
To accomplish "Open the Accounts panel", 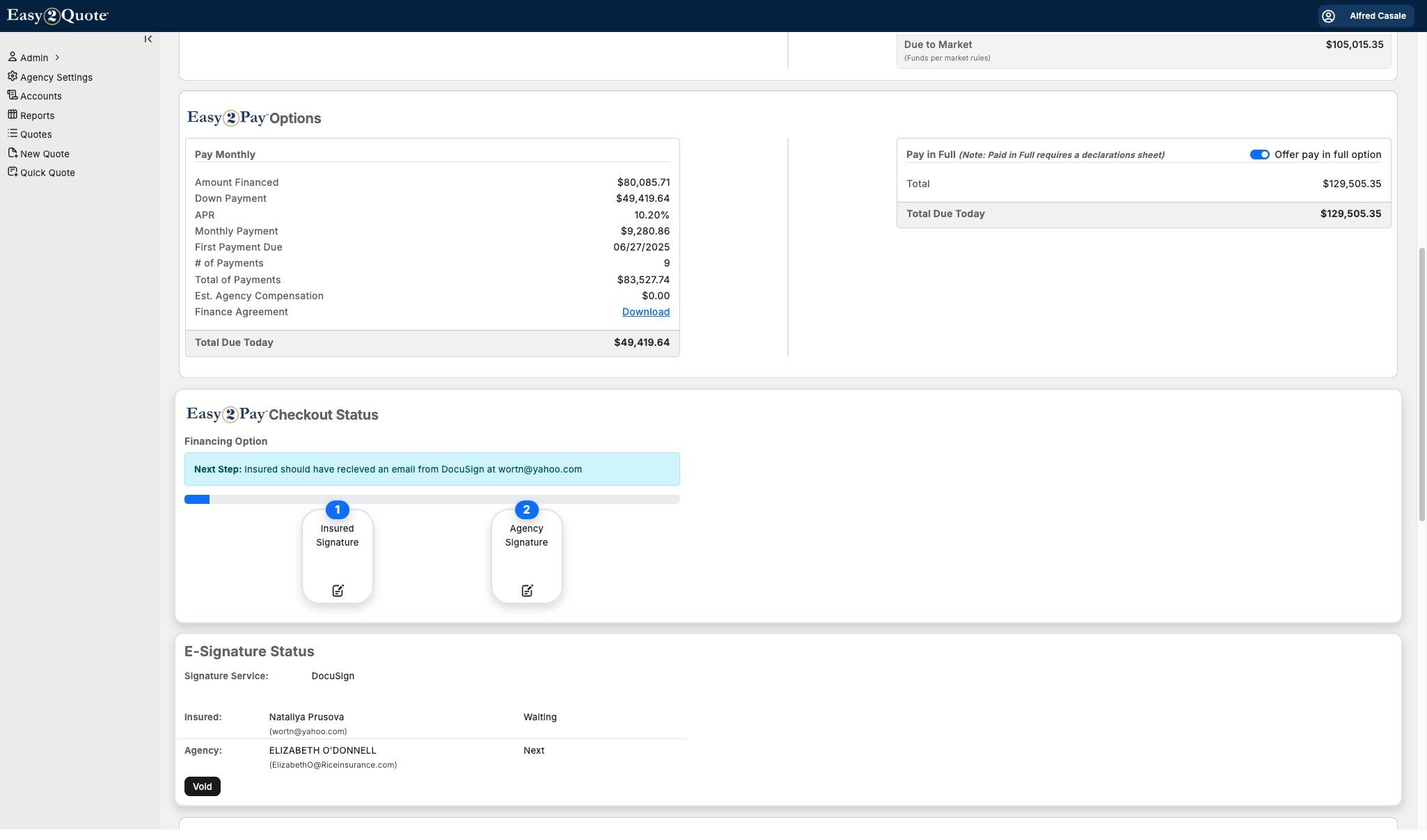I will 41,95.
